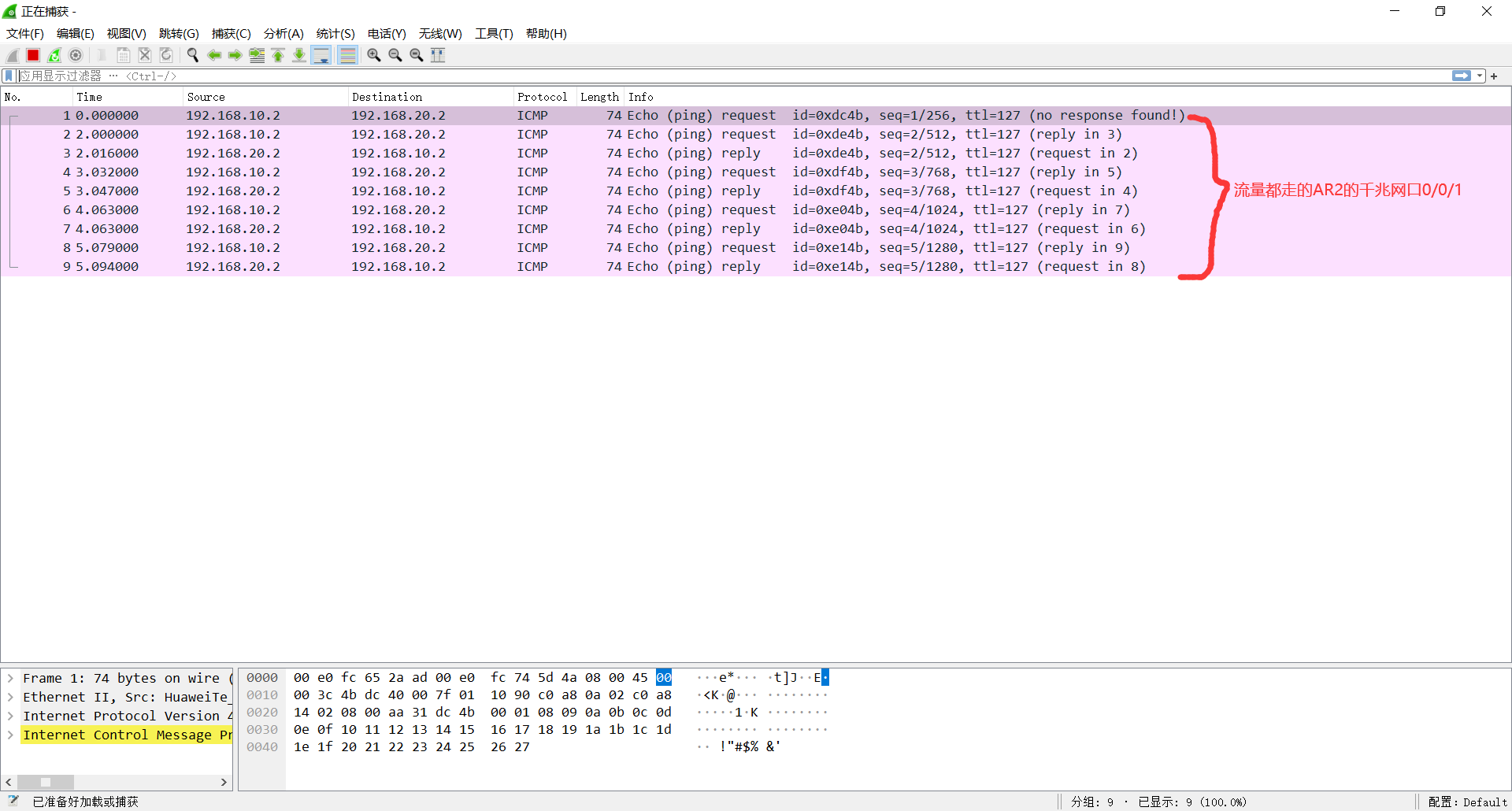Viewport: 1512px width, 811px height.
Task: Click the open capture file icon
Action: tap(102, 55)
